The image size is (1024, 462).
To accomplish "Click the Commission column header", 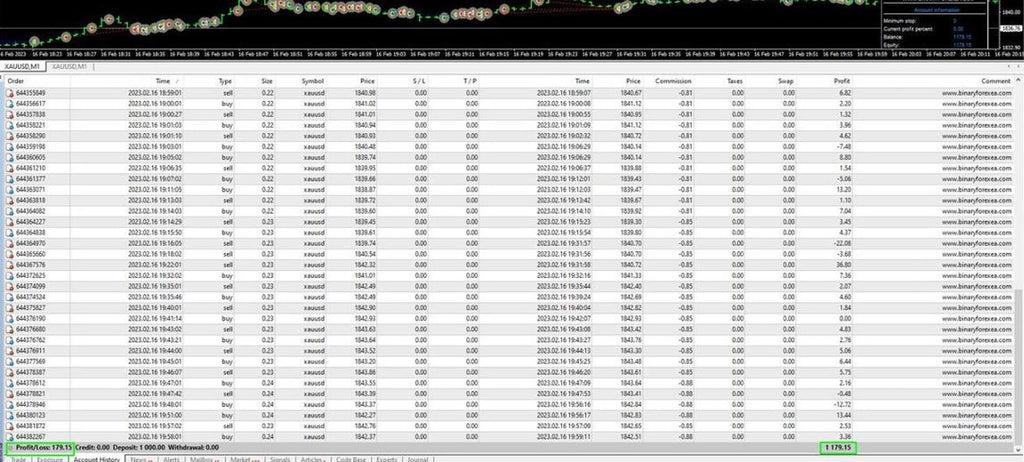I will (x=673, y=80).
